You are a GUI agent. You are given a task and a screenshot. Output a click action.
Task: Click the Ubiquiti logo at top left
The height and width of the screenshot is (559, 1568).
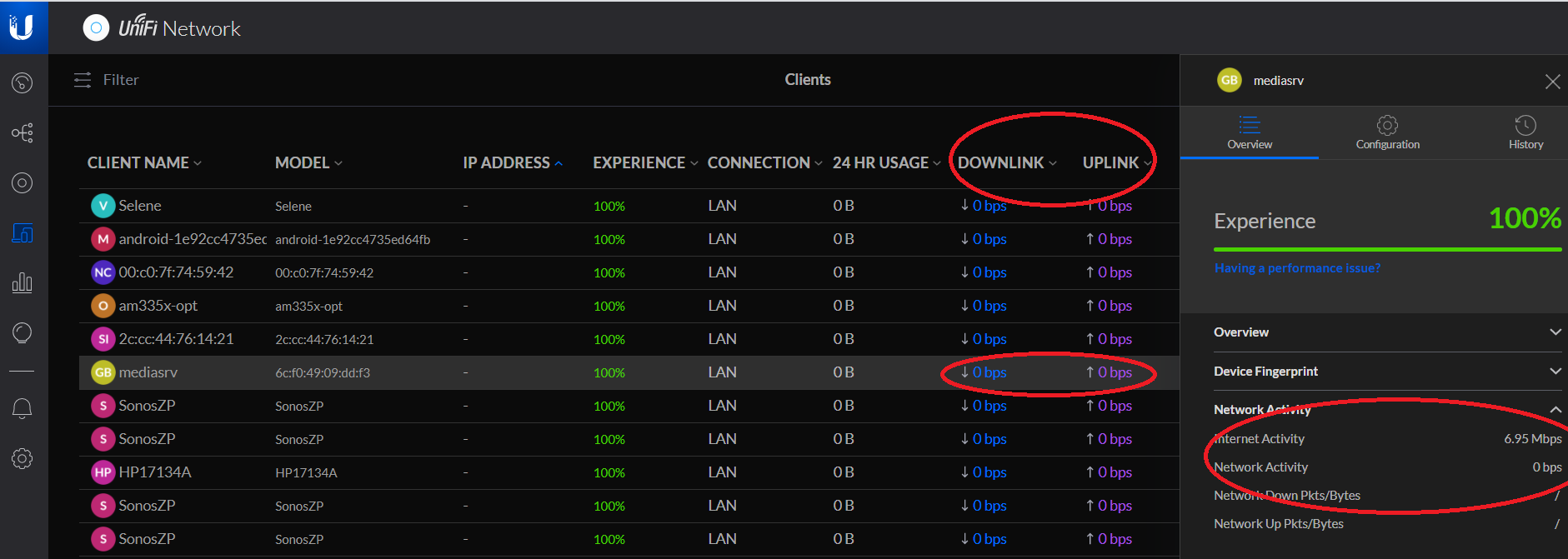23,27
